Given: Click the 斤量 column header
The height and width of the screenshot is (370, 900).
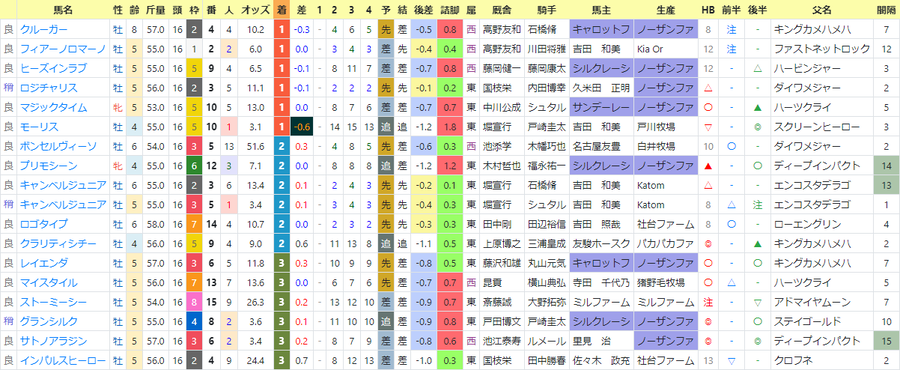Looking at the screenshot, I should [155, 10].
